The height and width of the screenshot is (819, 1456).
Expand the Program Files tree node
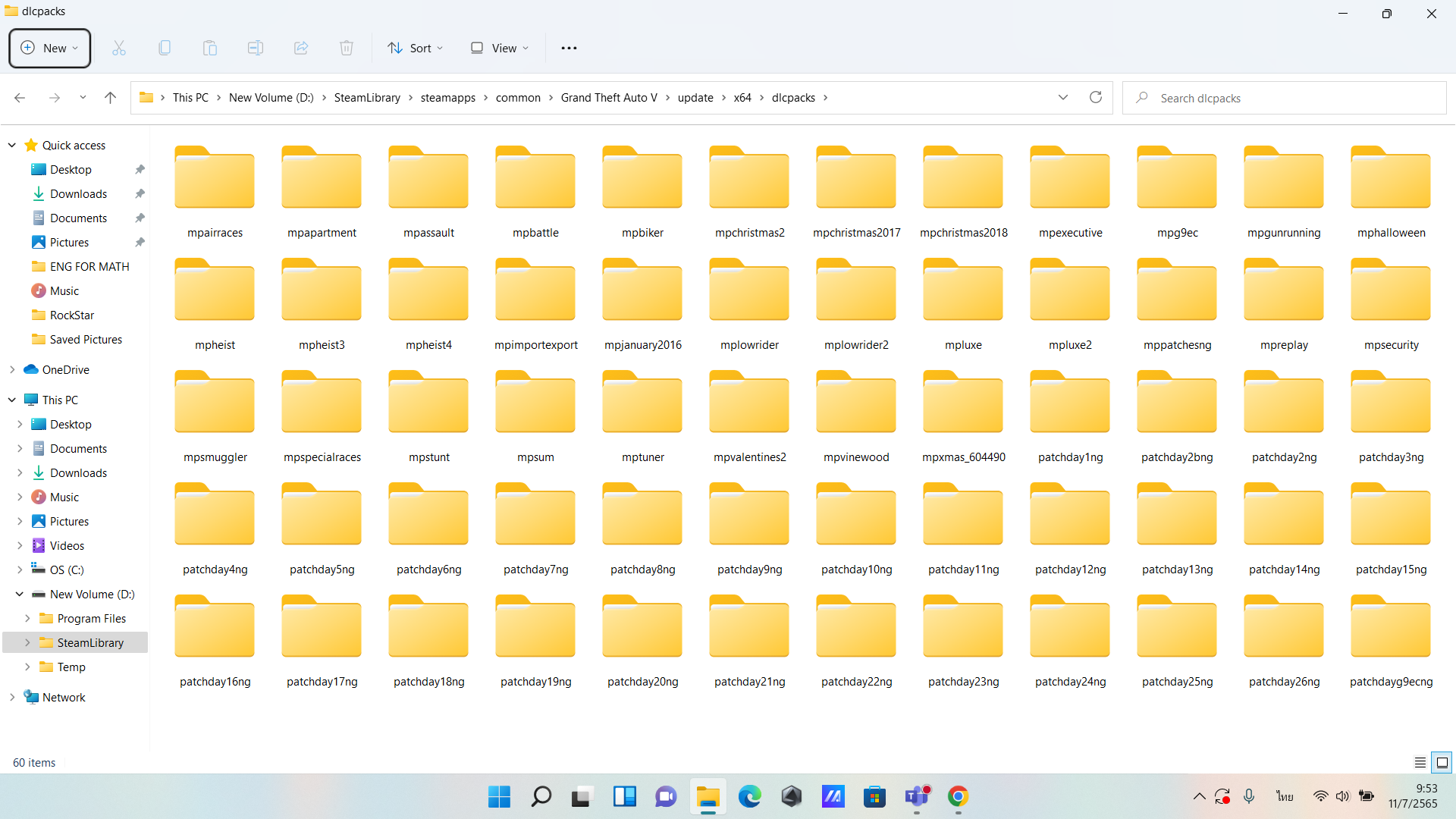27,618
